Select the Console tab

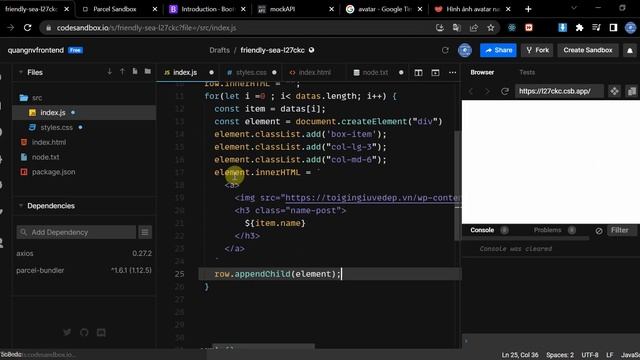(482, 230)
